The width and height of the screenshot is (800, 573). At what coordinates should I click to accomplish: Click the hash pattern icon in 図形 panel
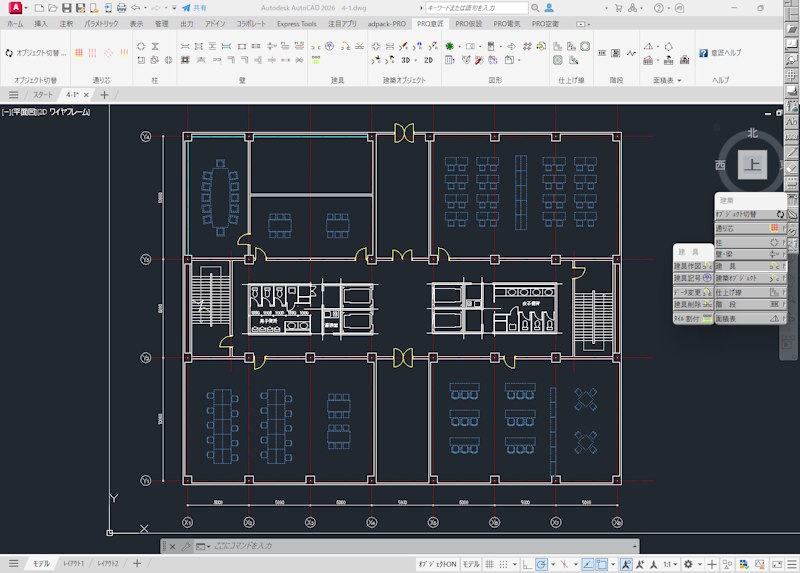pyautogui.click(x=527, y=46)
